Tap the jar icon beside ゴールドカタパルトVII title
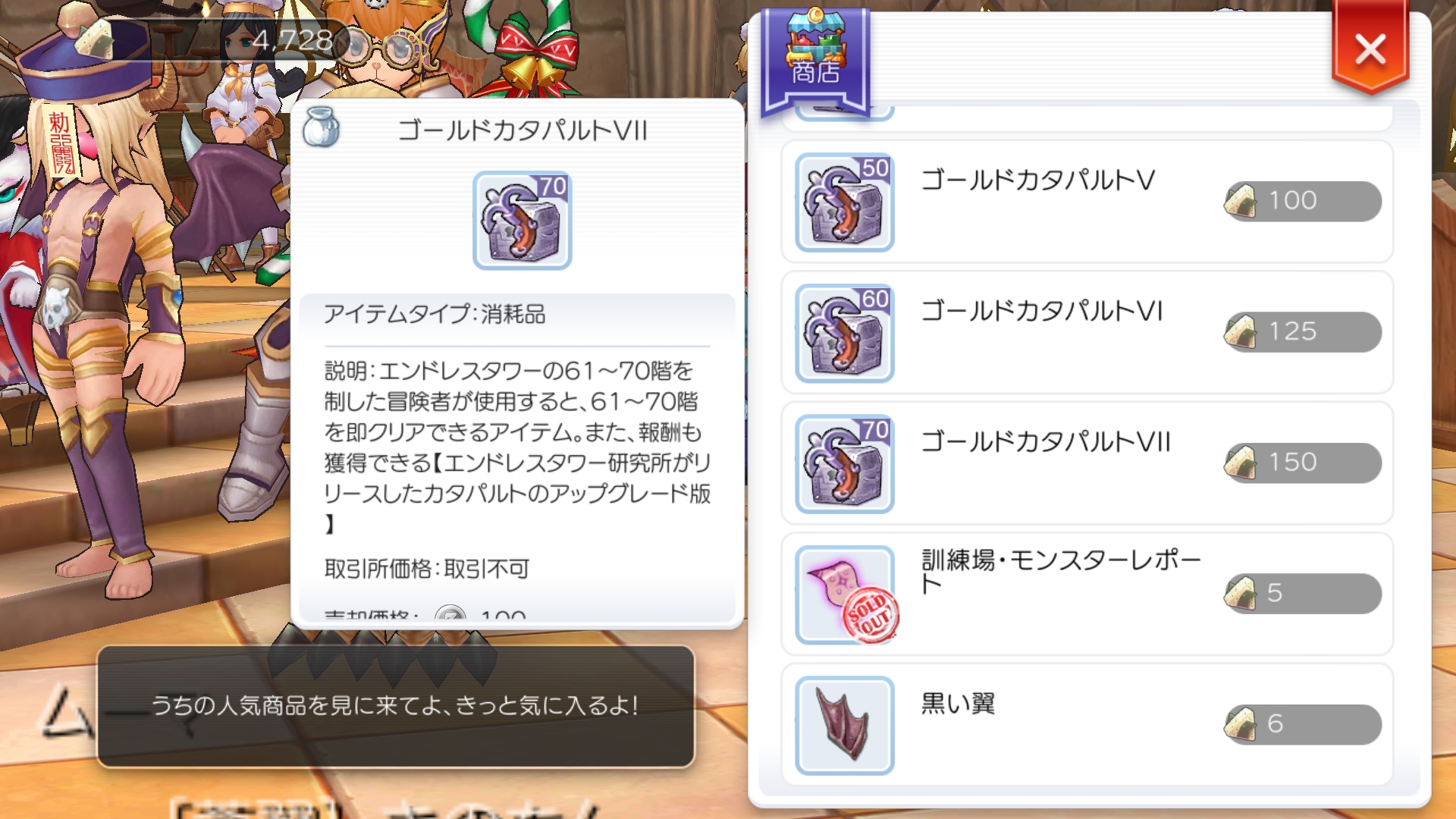 321,127
